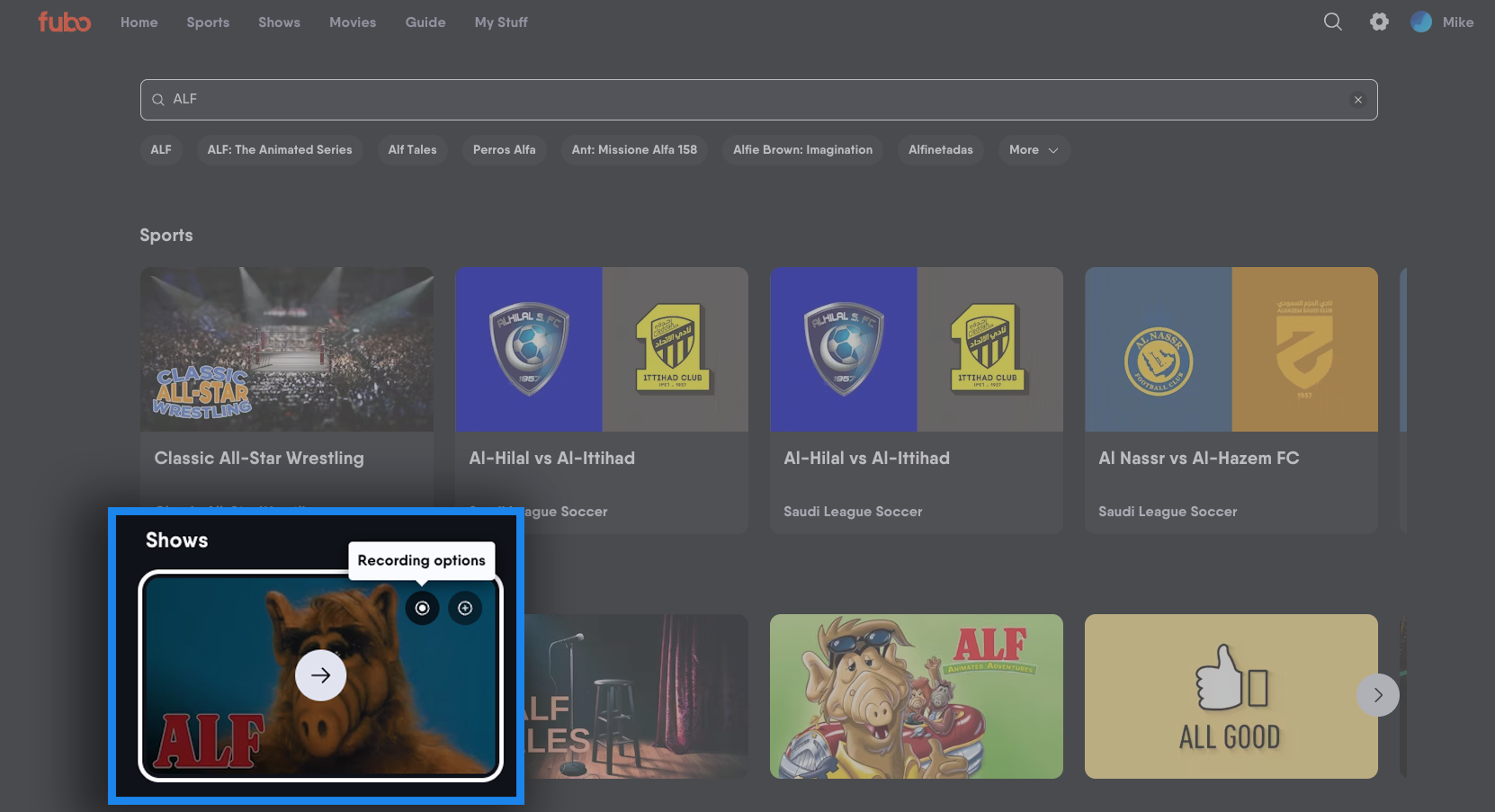The height and width of the screenshot is (812, 1495).
Task: Click inside the ALF search field
Action: coord(758,100)
